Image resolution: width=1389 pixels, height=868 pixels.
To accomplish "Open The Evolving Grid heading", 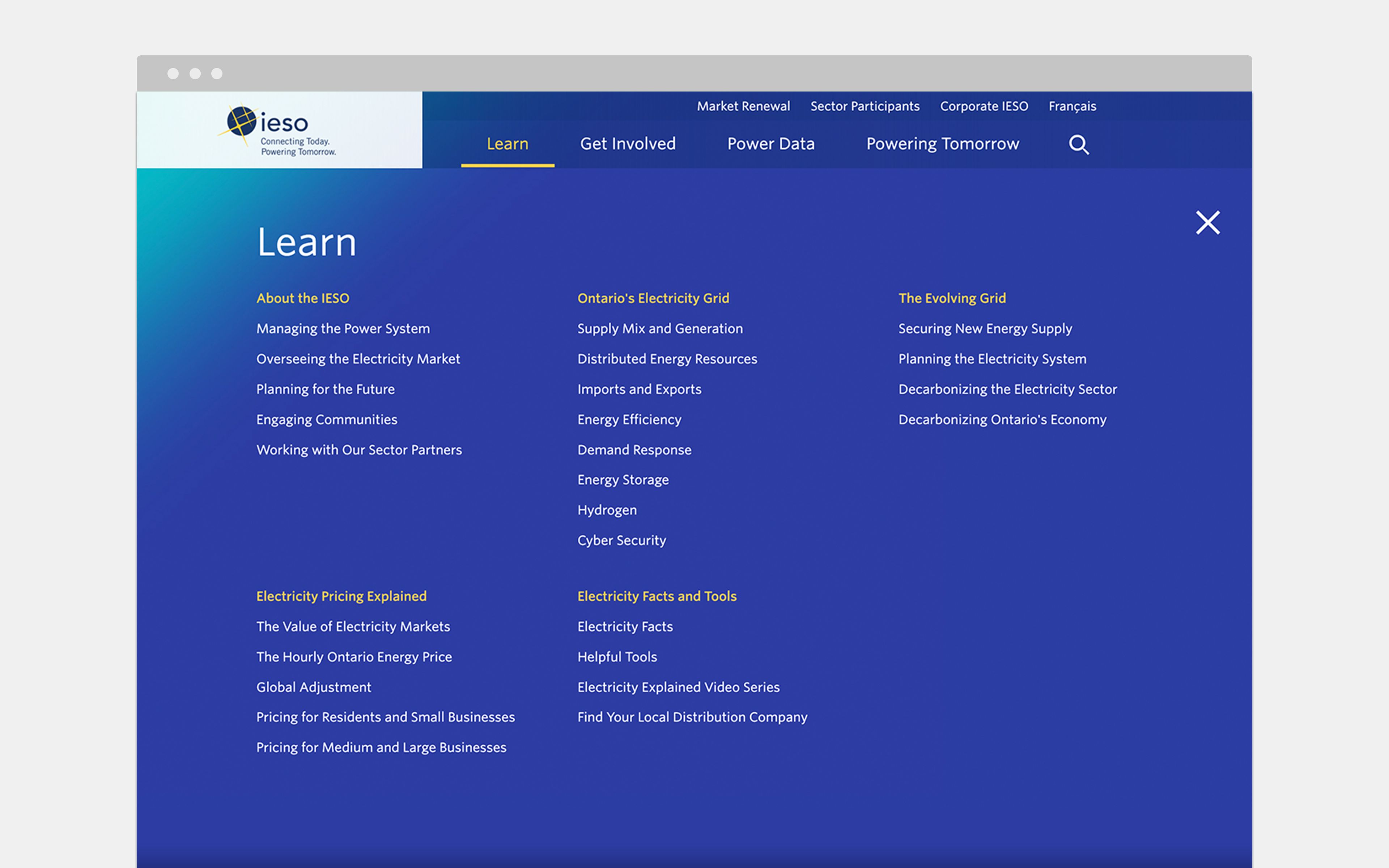I will [952, 298].
